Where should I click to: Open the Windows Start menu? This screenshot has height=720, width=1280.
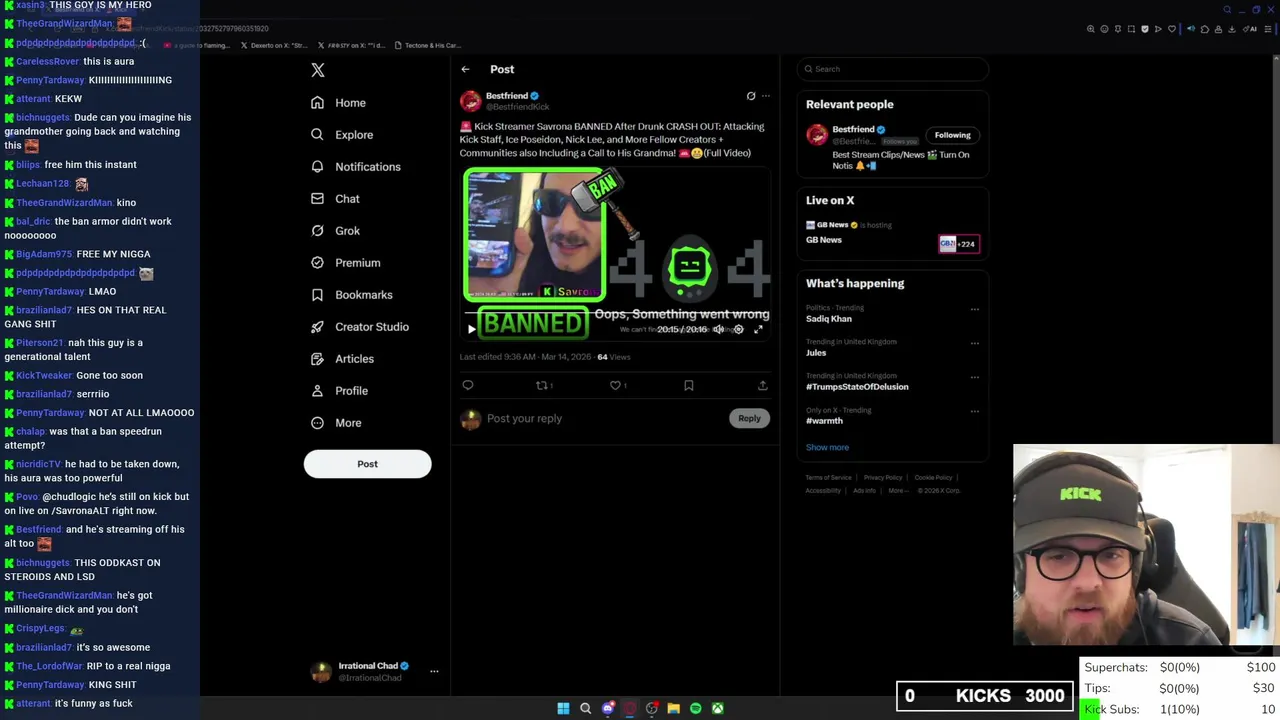tap(563, 708)
